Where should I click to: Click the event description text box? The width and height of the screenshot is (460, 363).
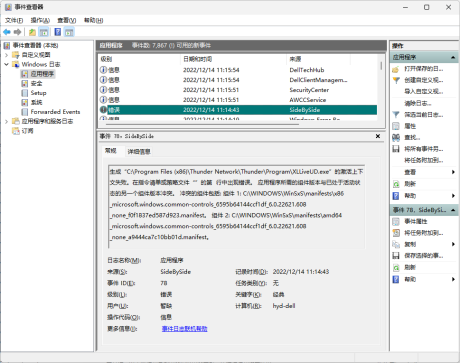236,206
